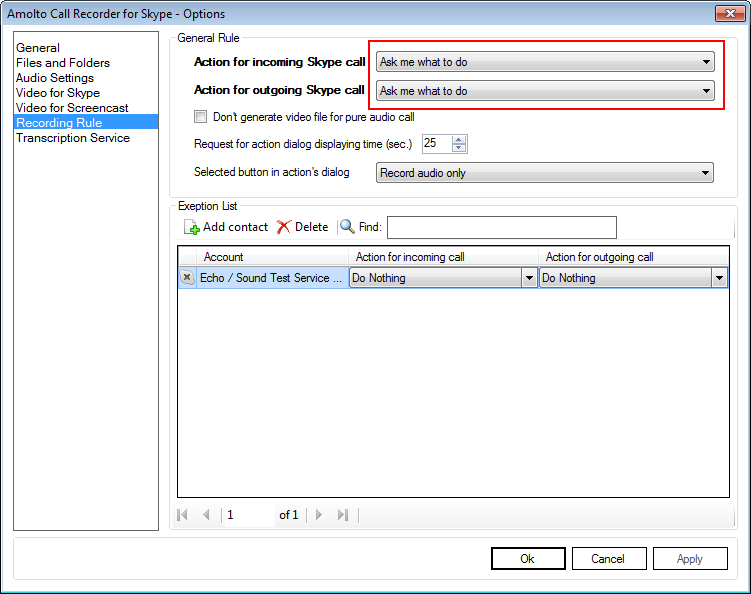Select Echo / Sound Test Service account cell
This screenshot has width=751, height=594.
[272, 278]
